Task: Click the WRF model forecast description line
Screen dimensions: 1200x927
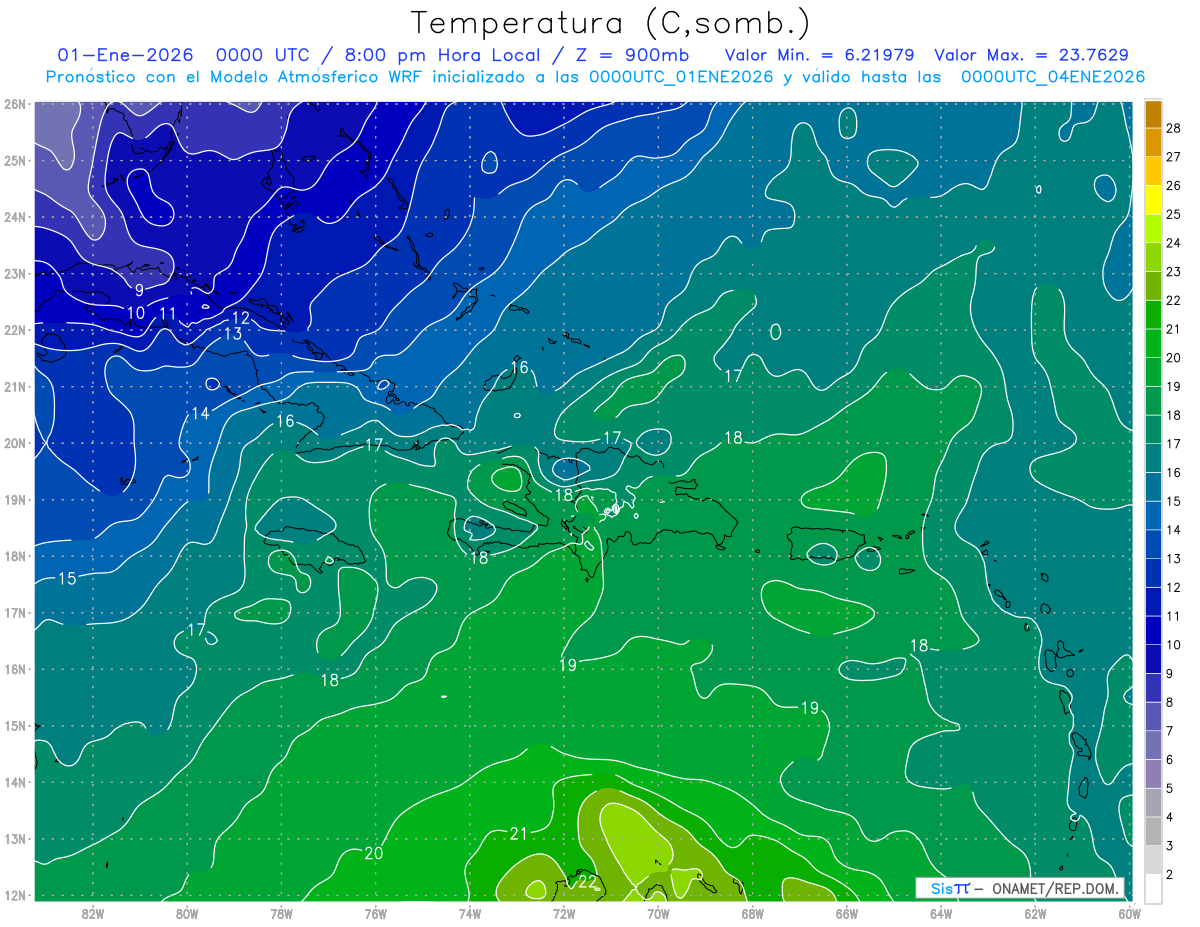Action: tap(595, 77)
